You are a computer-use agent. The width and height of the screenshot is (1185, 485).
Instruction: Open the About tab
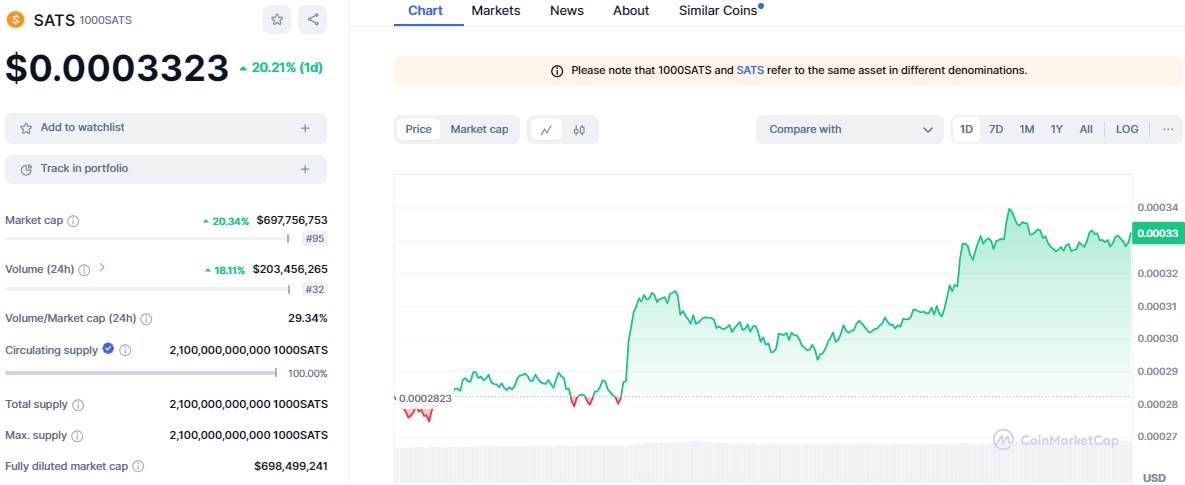tap(631, 11)
